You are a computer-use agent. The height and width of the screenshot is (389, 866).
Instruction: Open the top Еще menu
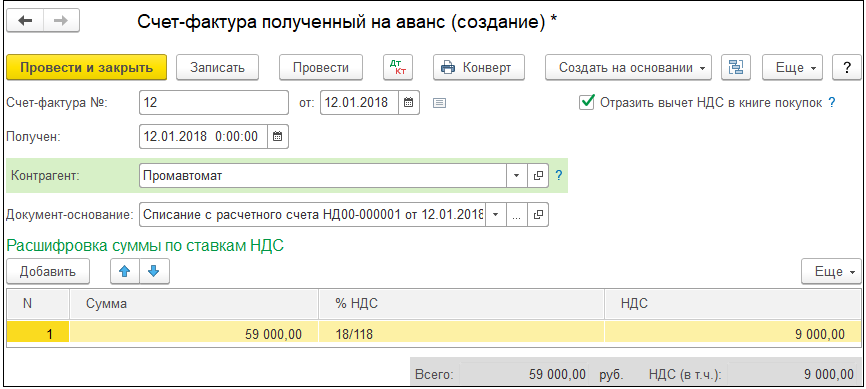792,67
